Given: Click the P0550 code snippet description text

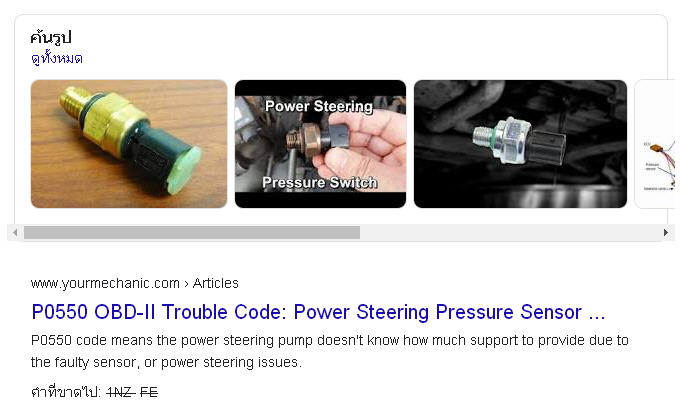Looking at the screenshot, I should (x=330, y=351).
